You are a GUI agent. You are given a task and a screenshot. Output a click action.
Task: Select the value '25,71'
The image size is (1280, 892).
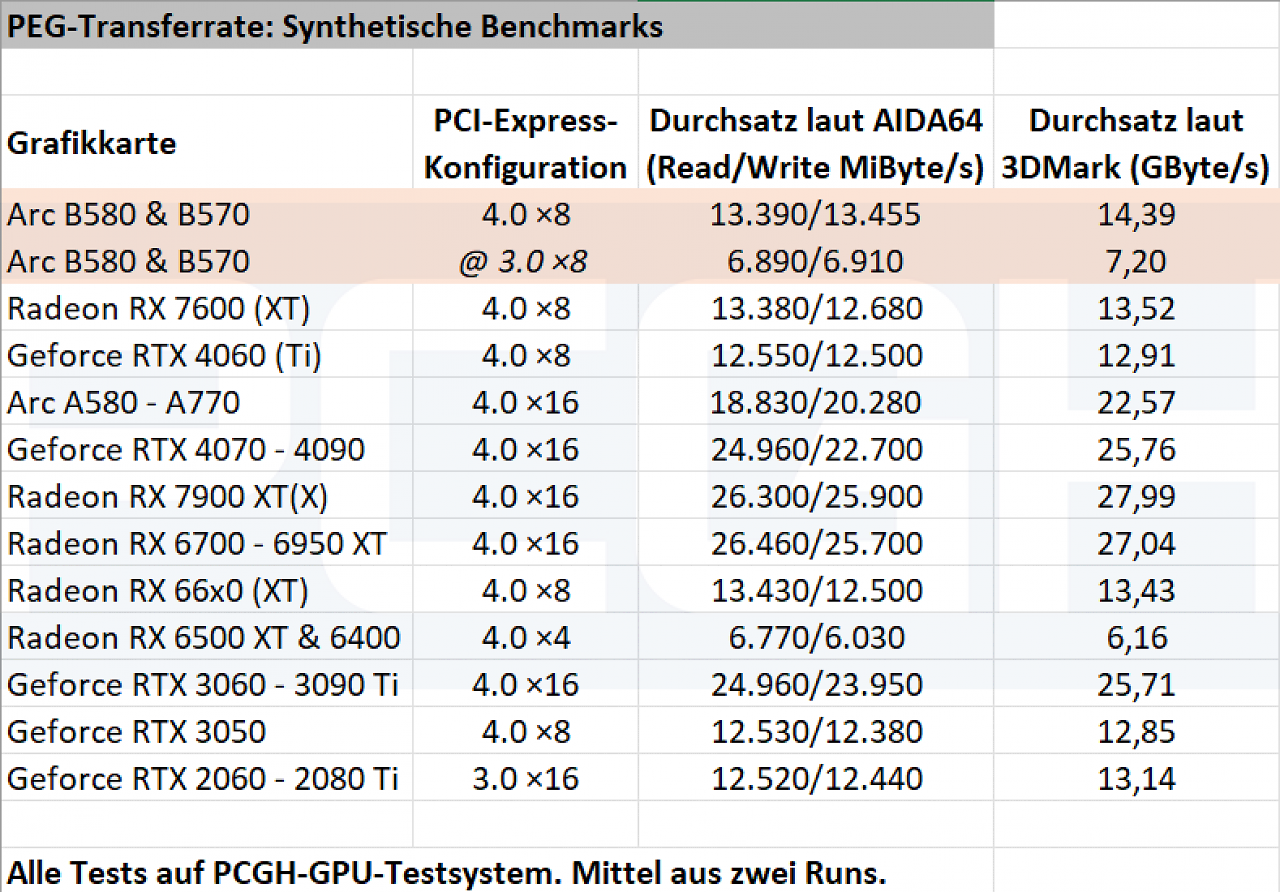tap(1136, 683)
